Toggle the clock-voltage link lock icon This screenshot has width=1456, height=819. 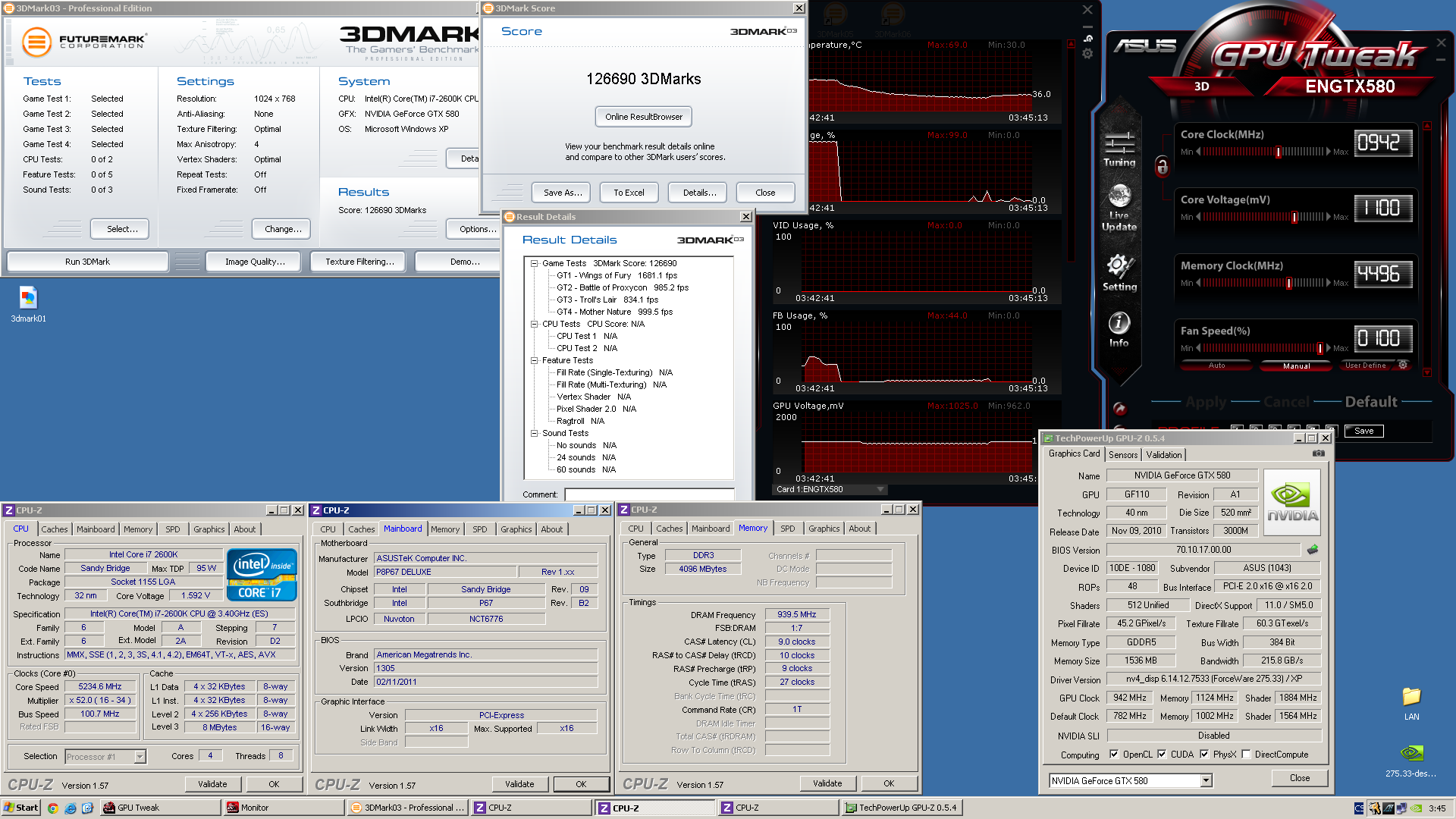coord(1162,166)
